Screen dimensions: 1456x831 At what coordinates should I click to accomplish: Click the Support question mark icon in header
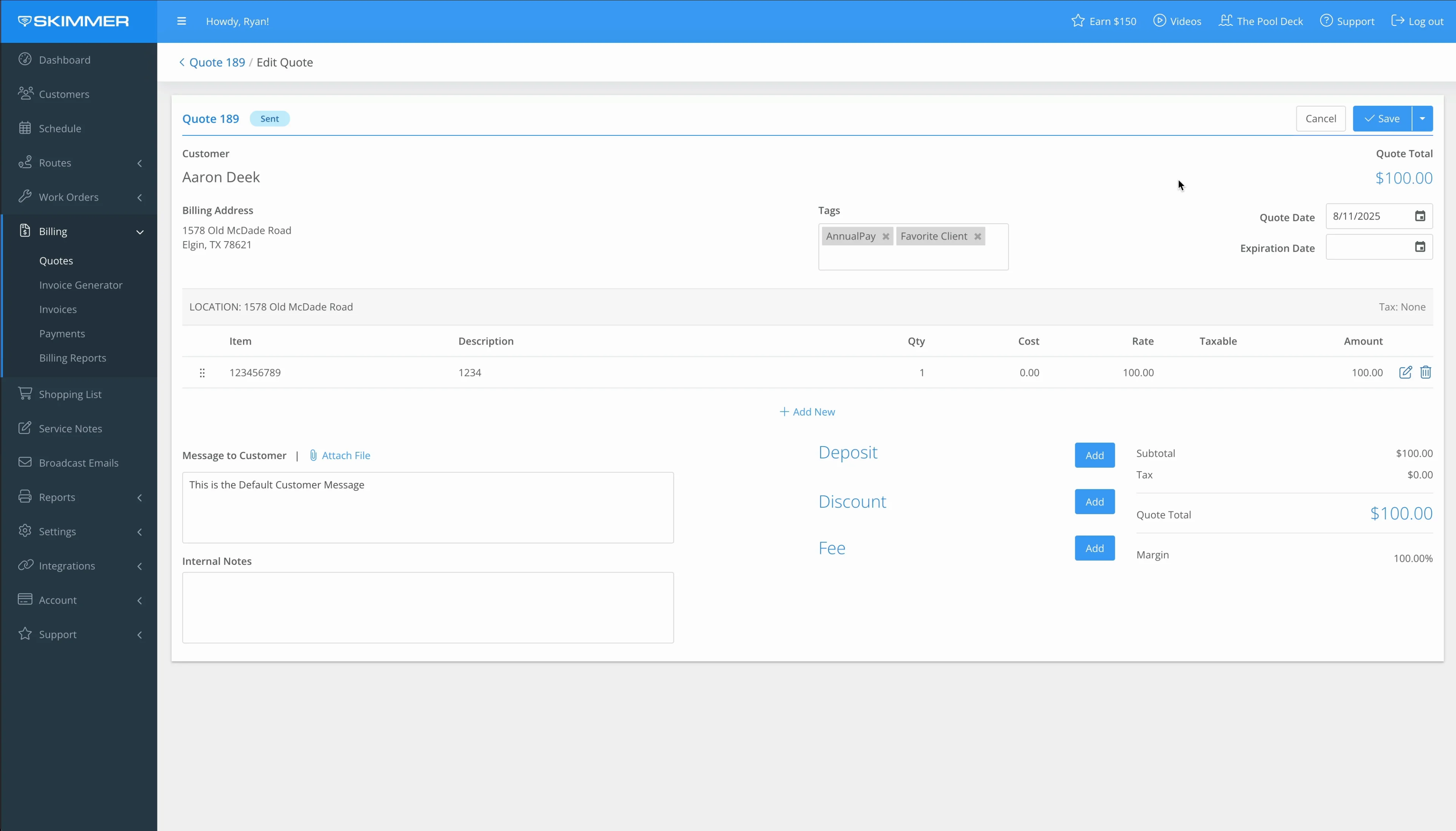1326,20
